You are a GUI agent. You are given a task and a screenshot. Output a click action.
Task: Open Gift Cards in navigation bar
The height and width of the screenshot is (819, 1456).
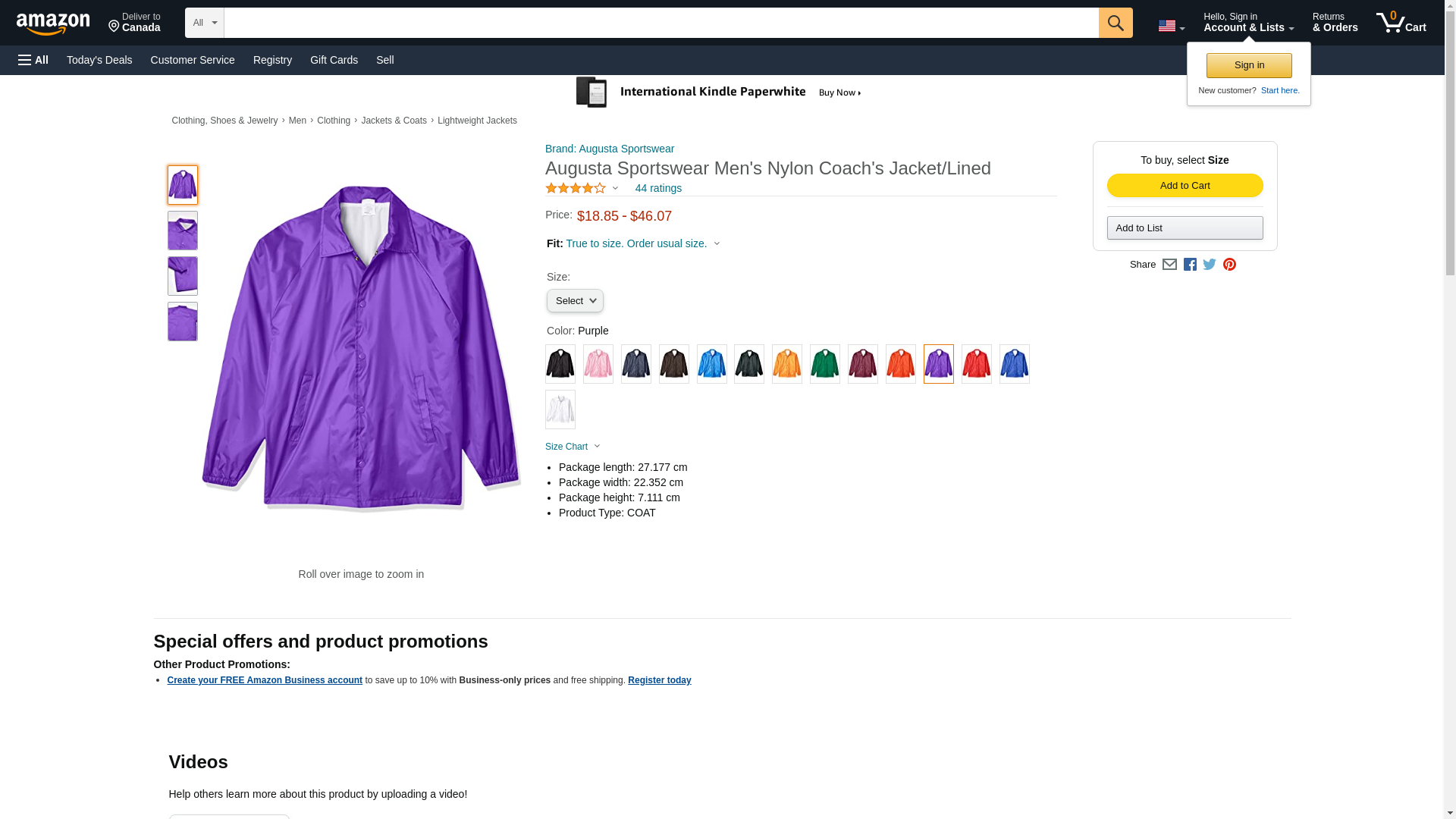click(334, 60)
